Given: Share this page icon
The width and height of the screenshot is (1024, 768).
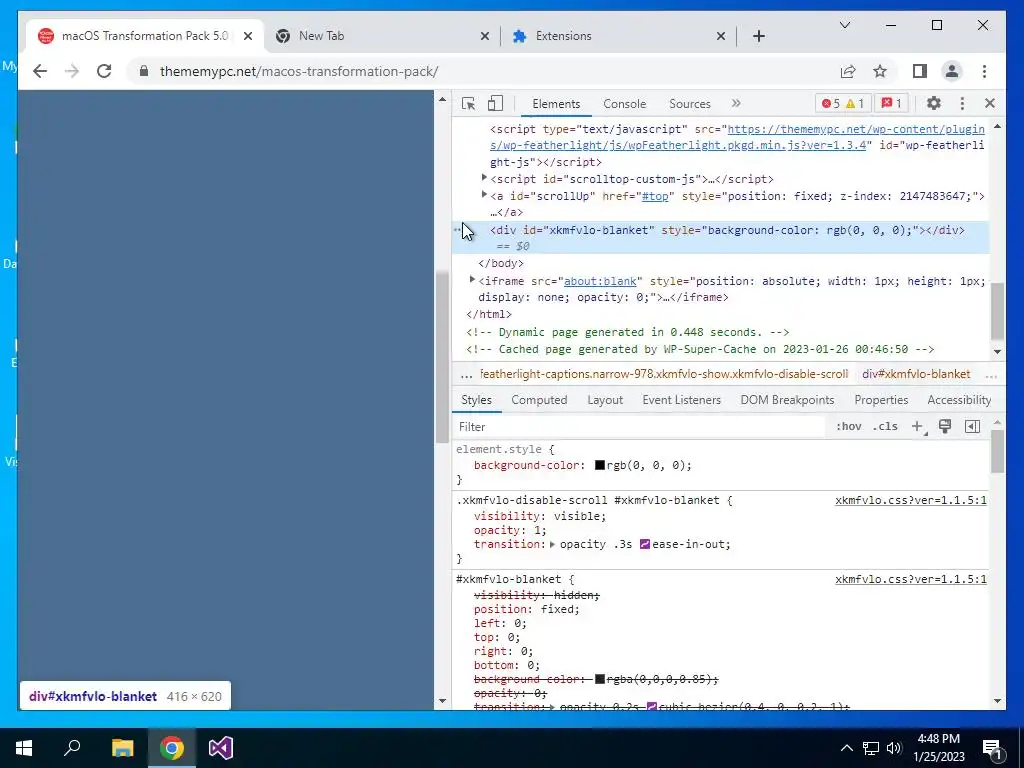Looking at the screenshot, I should (848, 71).
